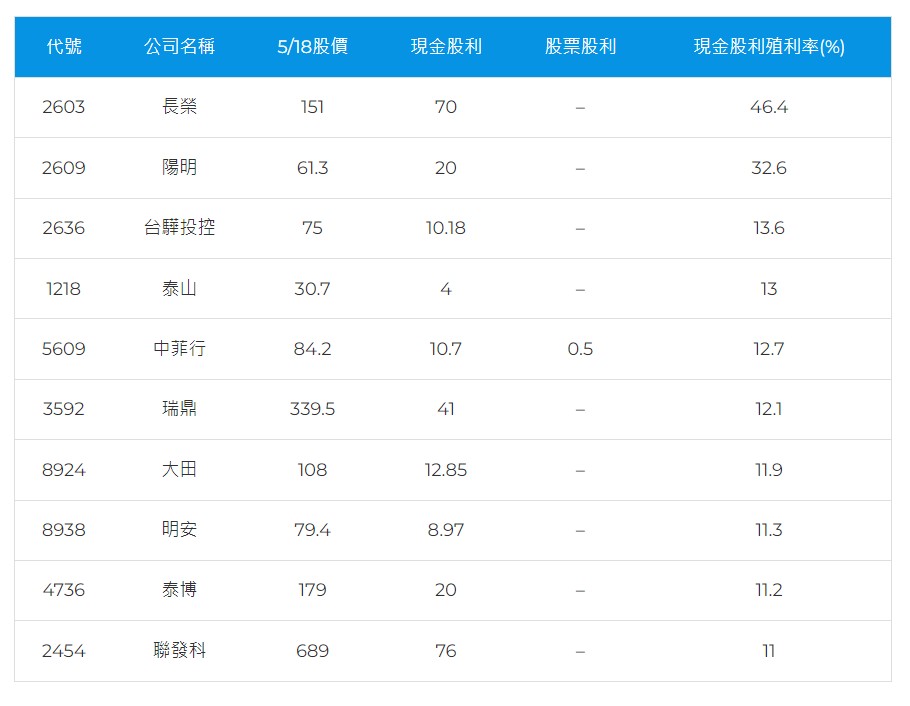Click price 79.4 in 明安 row
This screenshot has width=910, height=706.
pyautogui.click(x=312, y=530)
